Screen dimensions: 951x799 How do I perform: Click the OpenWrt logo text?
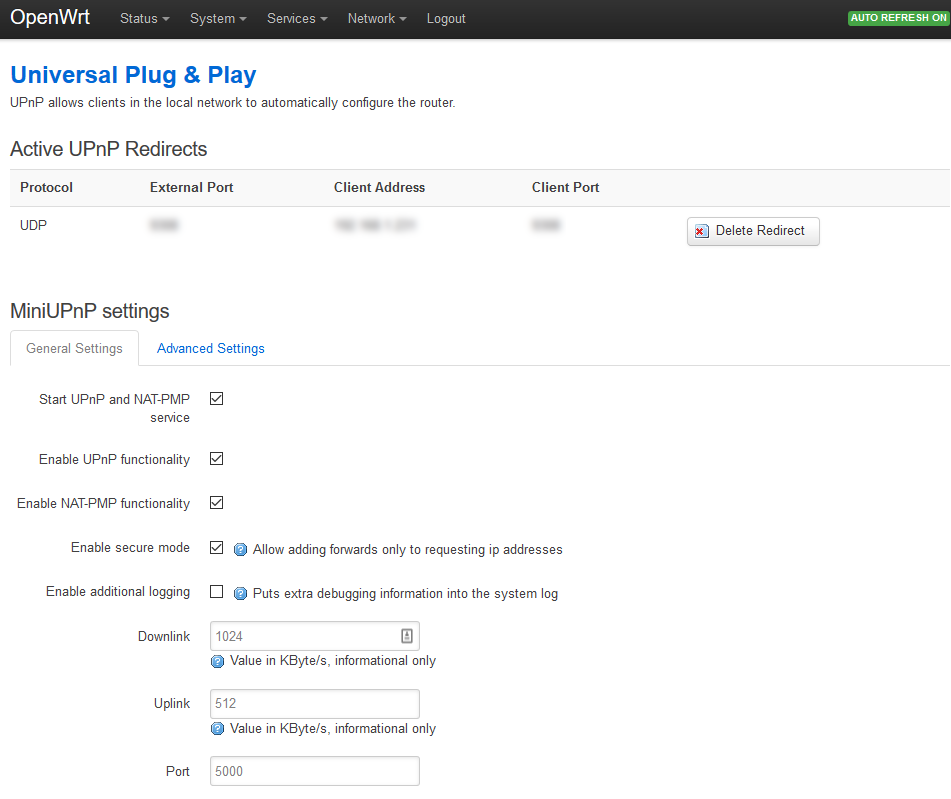[50, 18]
